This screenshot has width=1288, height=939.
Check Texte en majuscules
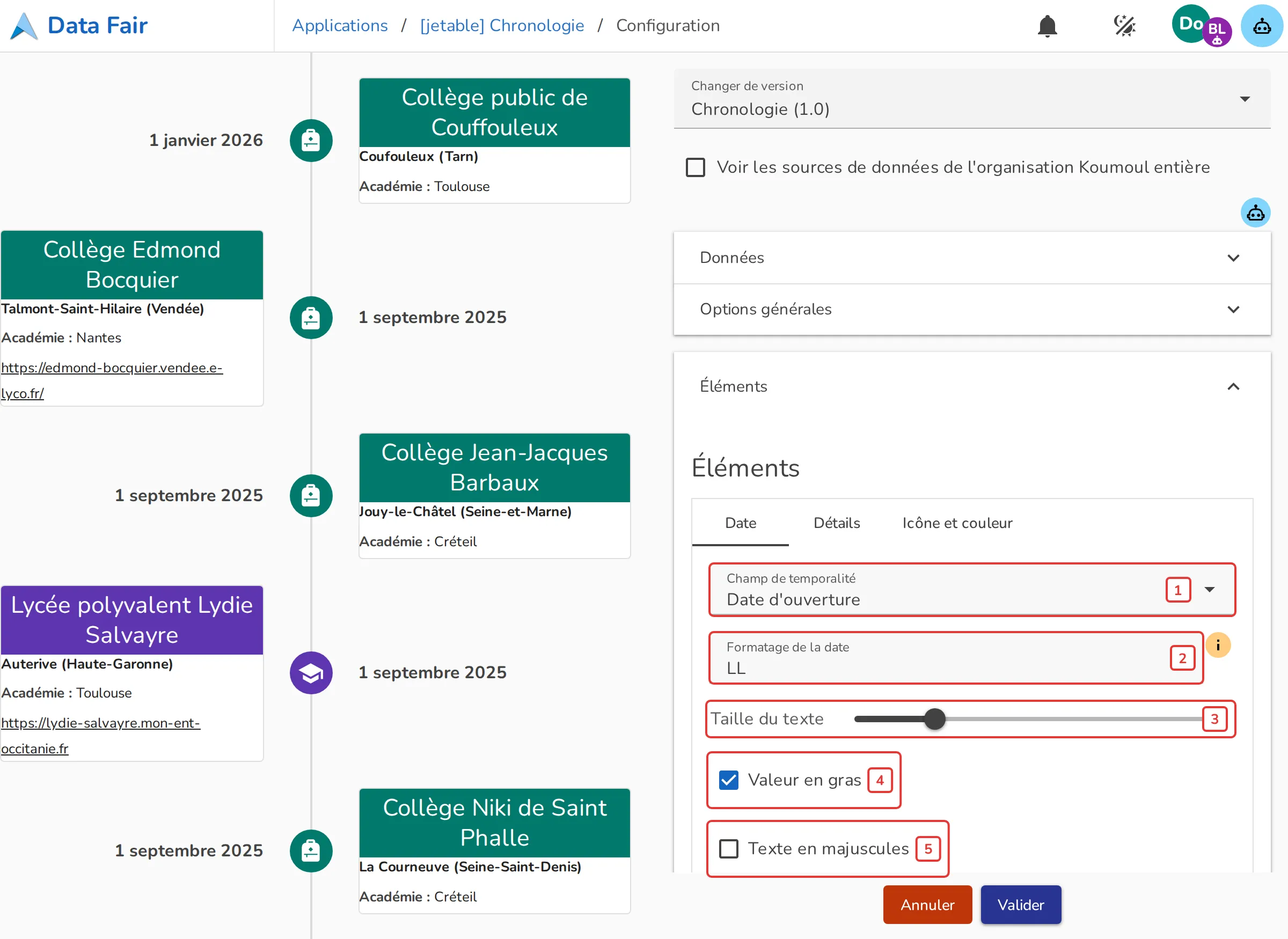[x=729, y=849]
